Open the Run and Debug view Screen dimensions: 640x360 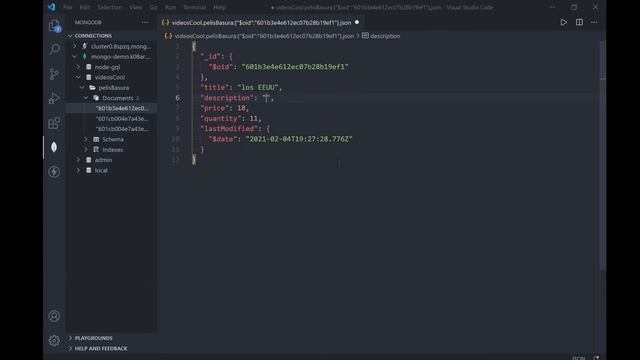(54, 98)
